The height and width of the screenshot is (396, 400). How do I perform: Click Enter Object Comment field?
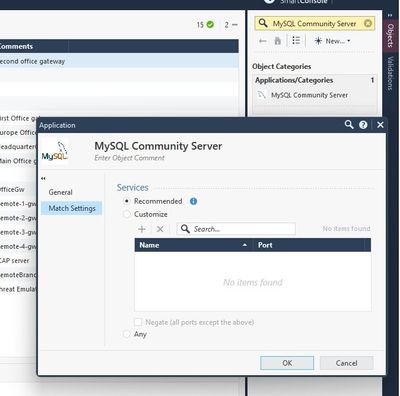[129, 158]
